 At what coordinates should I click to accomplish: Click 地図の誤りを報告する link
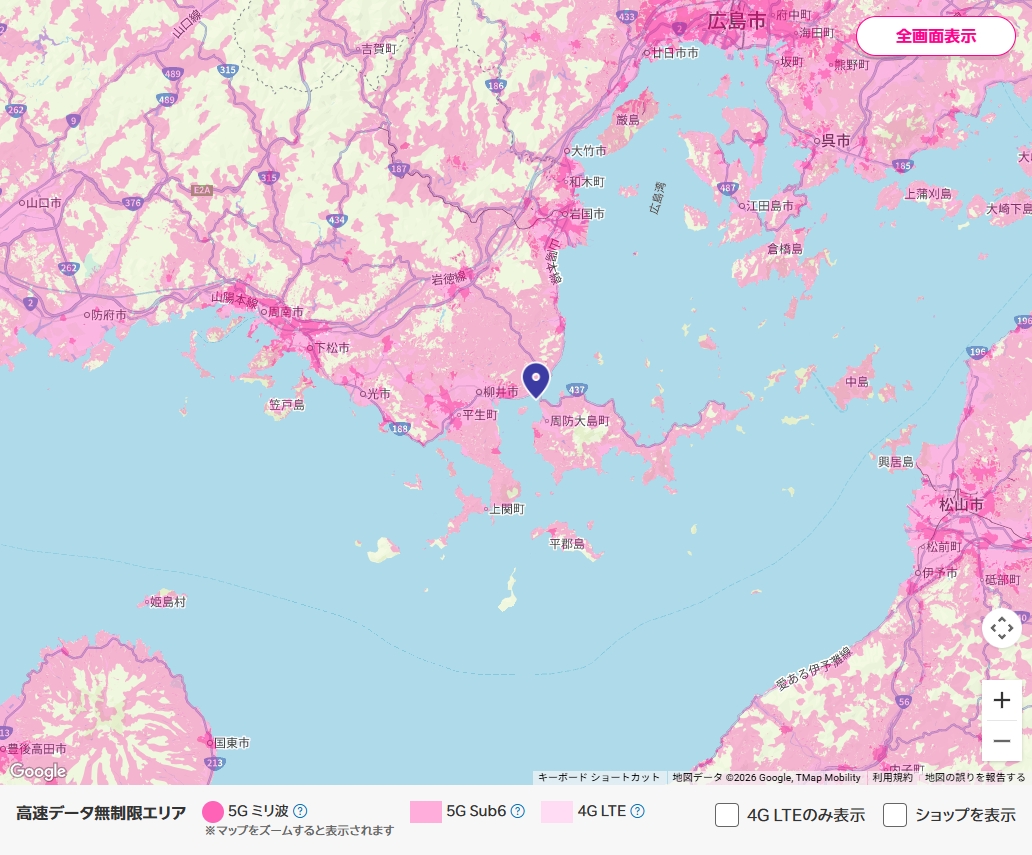pos(975,777)
